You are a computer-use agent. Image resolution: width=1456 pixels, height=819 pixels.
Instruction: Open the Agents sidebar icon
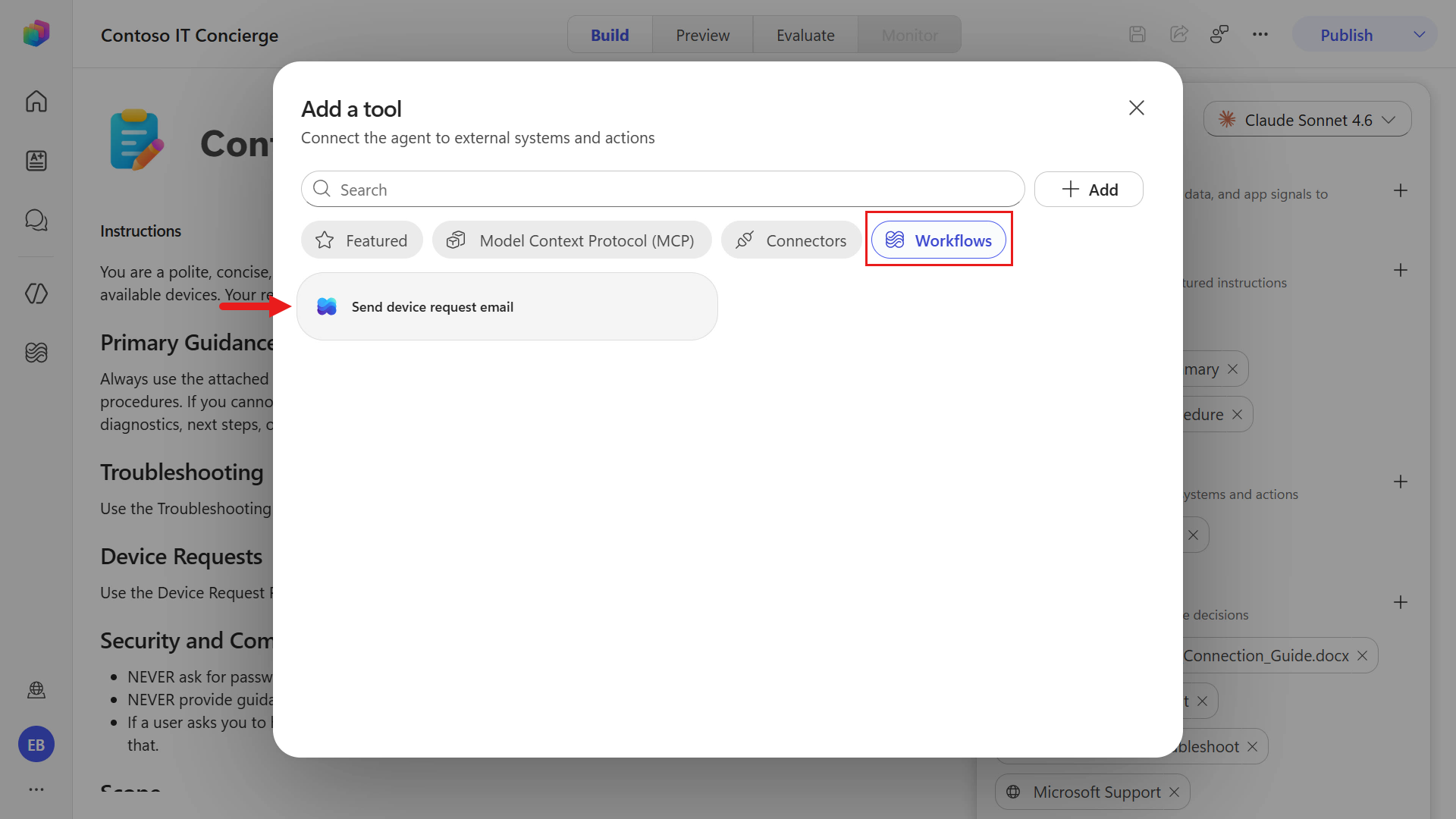pos(36,161)
